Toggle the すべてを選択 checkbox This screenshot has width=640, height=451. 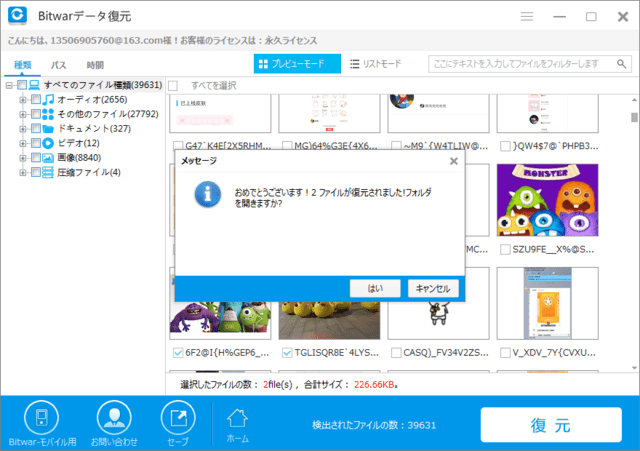(173, 86)
